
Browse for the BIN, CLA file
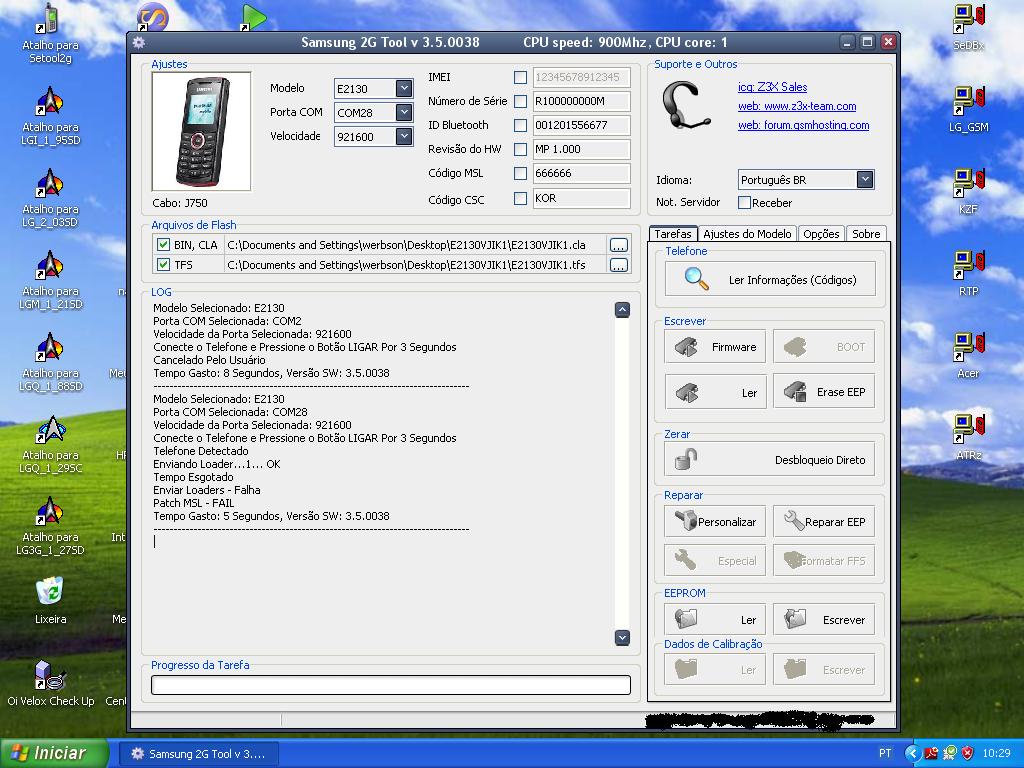click(x=618, y=245)
